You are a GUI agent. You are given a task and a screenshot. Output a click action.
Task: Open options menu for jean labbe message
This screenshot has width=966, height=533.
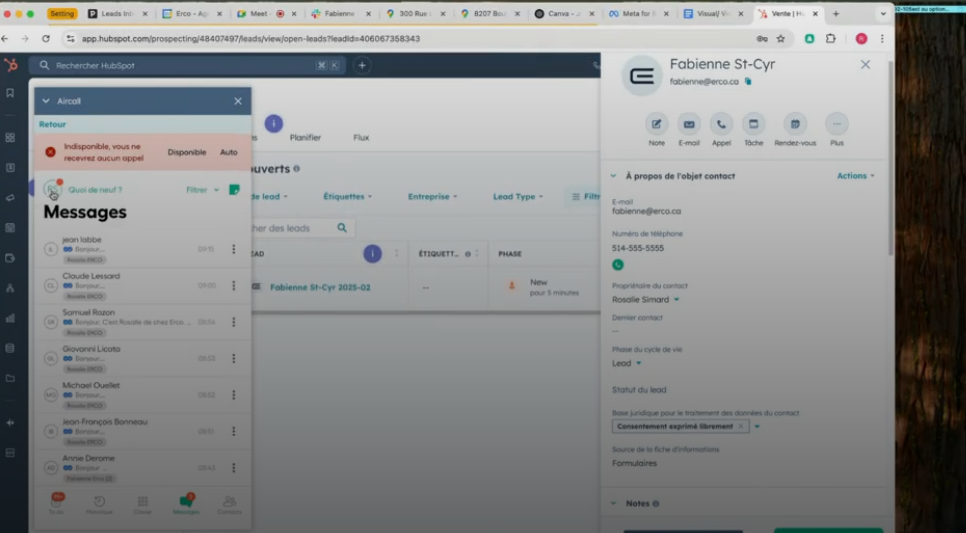tap(233, 249)
